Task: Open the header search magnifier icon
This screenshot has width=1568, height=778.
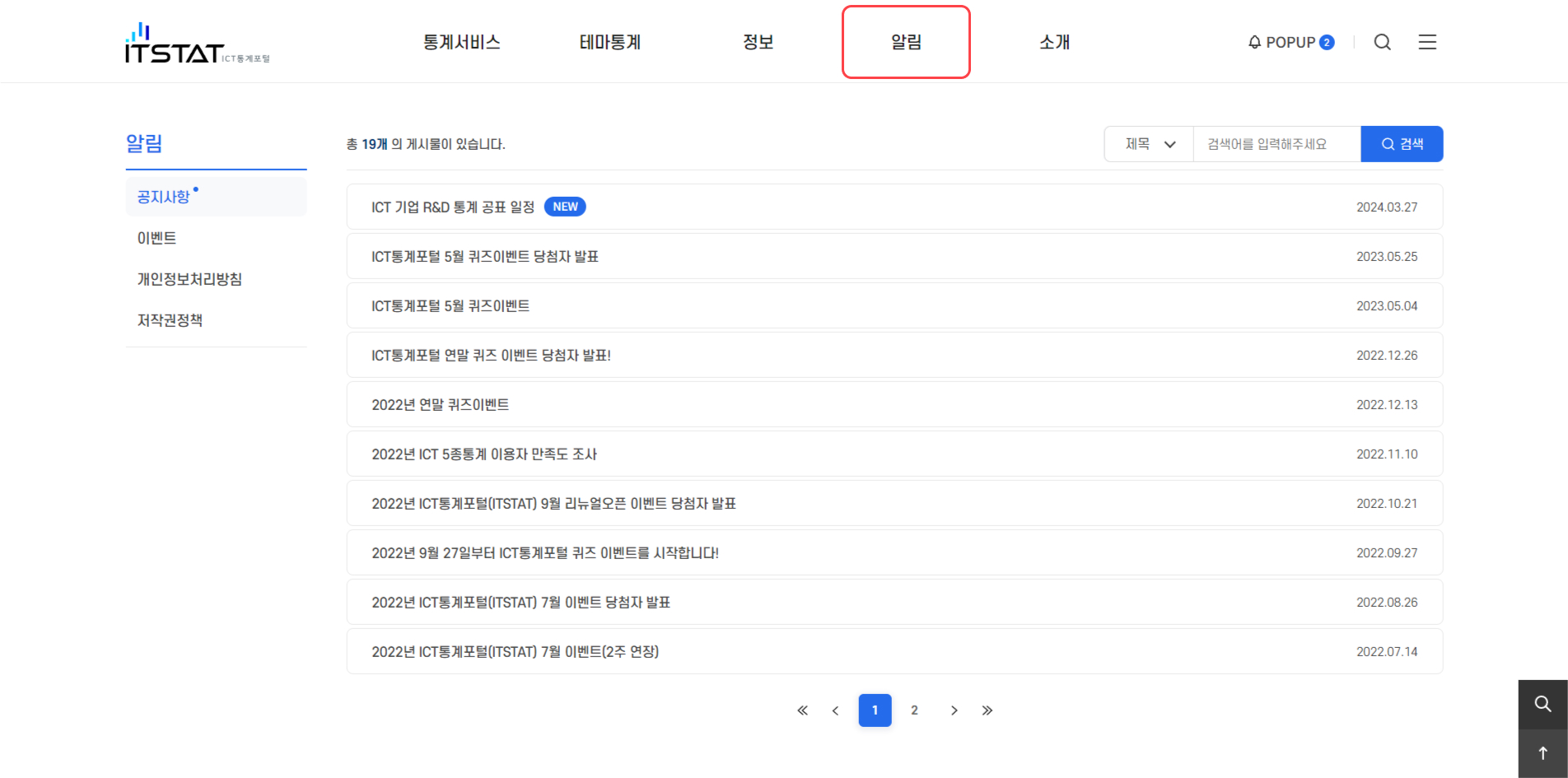Action: point(1383,42)
